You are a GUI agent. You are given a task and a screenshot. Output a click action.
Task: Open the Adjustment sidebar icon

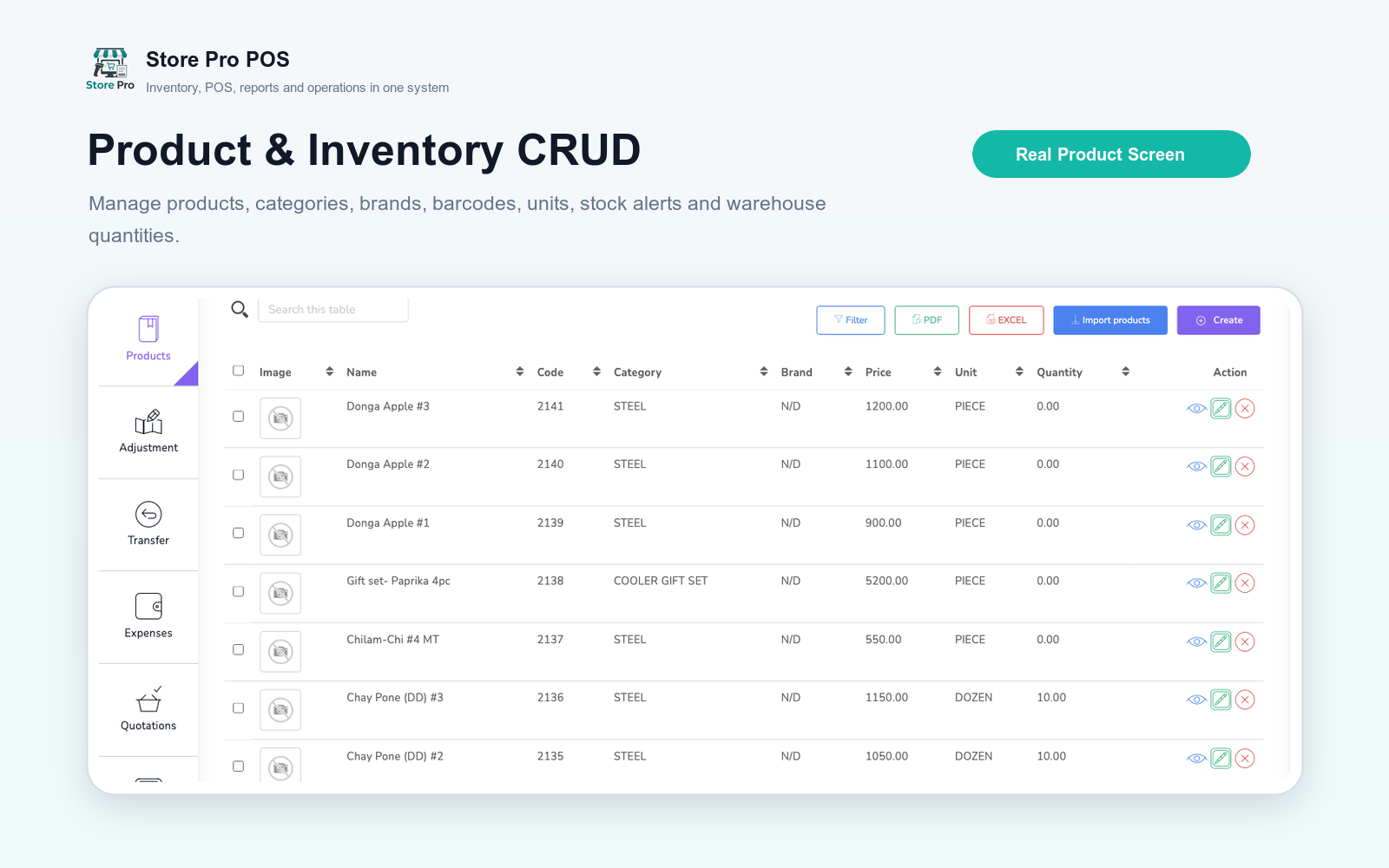click(148, 422)
